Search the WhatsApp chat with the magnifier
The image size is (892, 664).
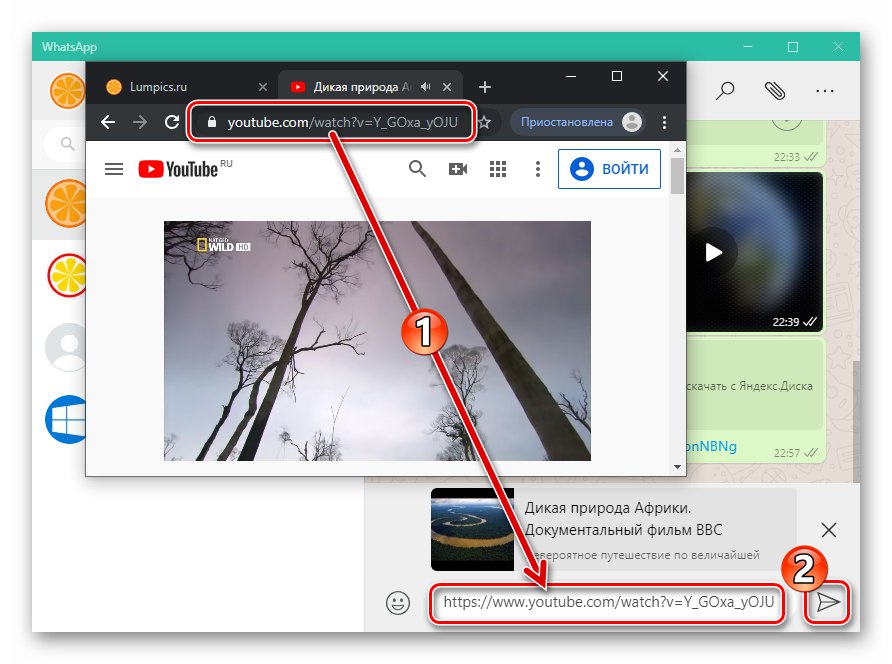click(725, 90)
